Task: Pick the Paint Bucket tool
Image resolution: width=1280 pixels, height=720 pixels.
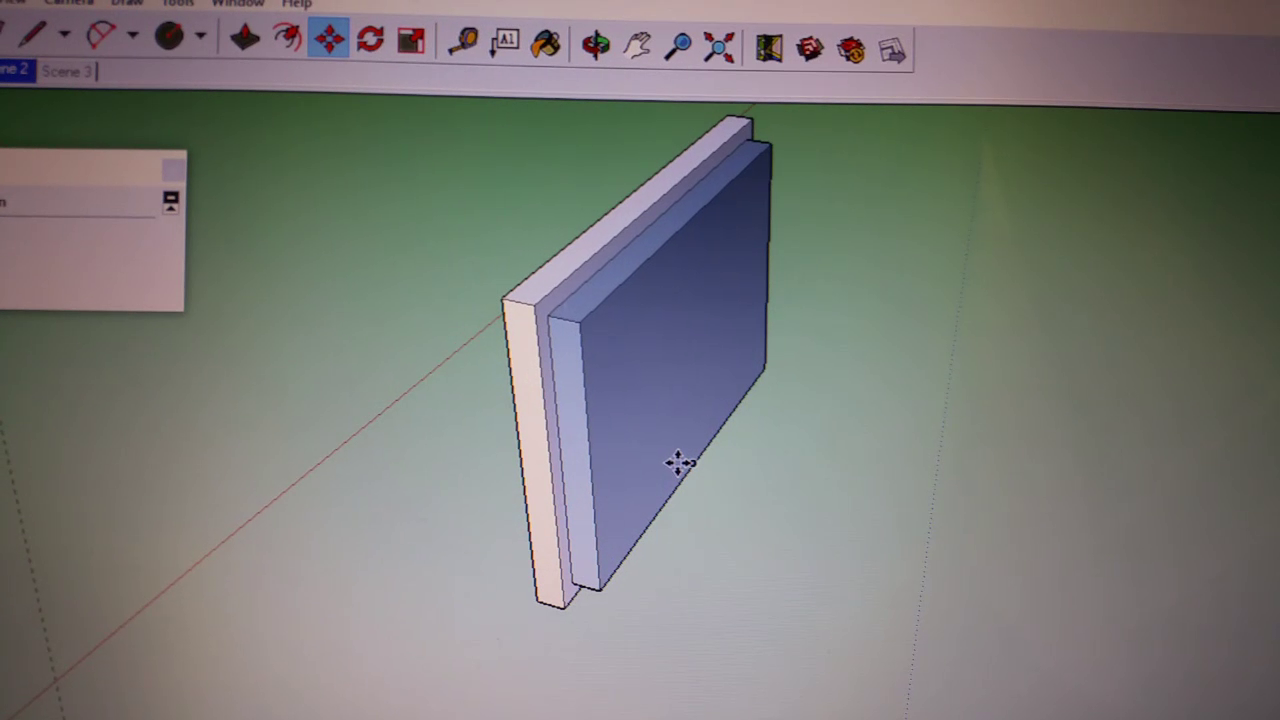Action: tap(546, 43)
